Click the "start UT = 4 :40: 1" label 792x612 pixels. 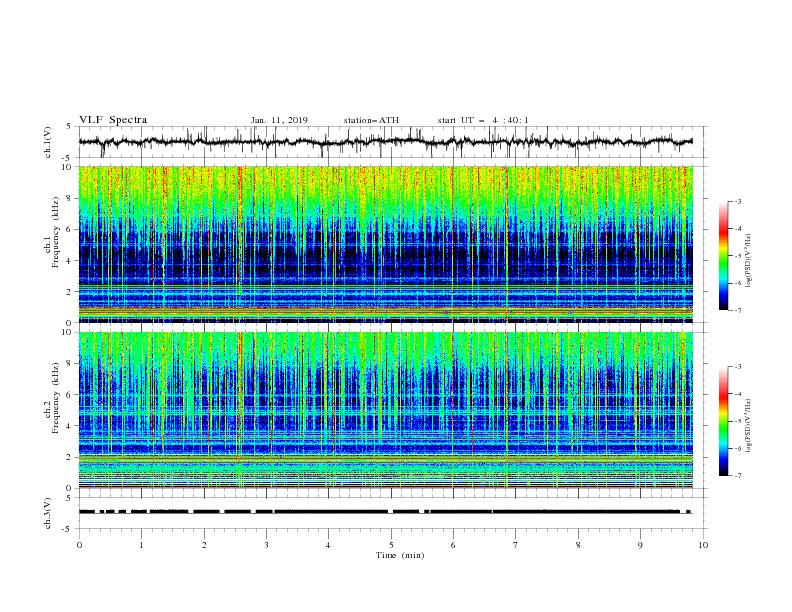[x=483, y=120]
